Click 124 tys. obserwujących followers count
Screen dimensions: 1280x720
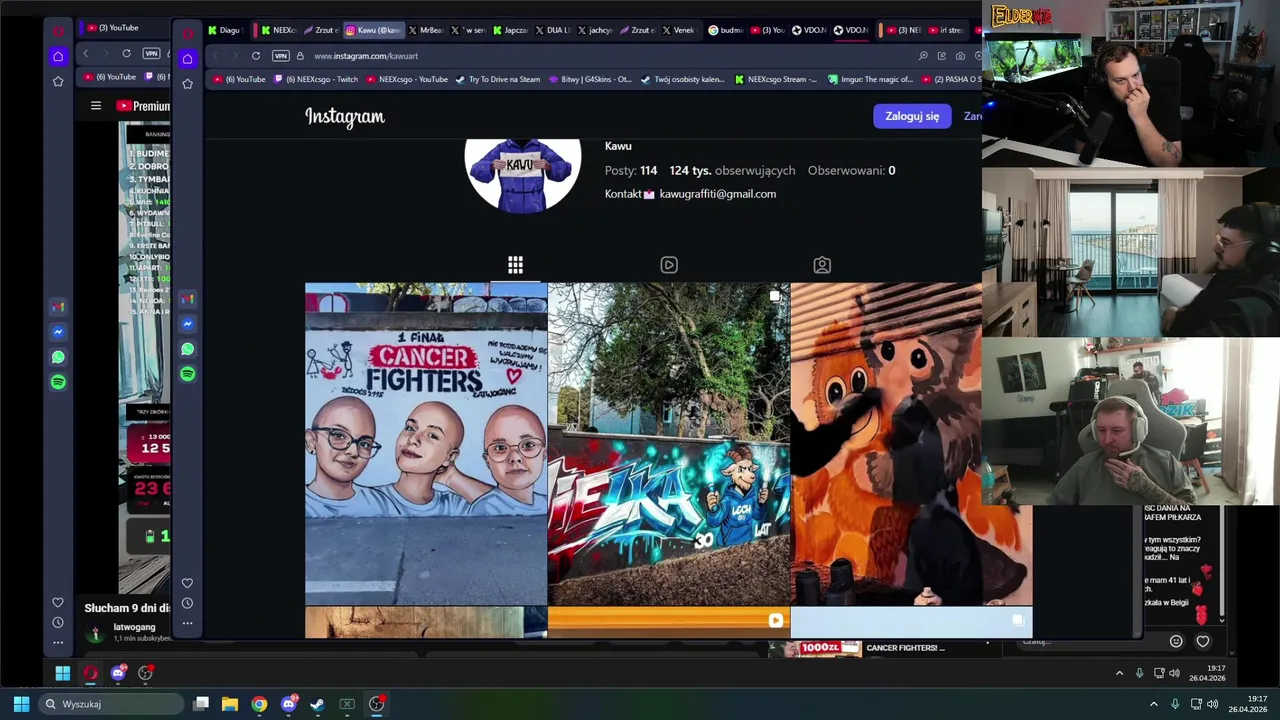click(x=732, y=171)
